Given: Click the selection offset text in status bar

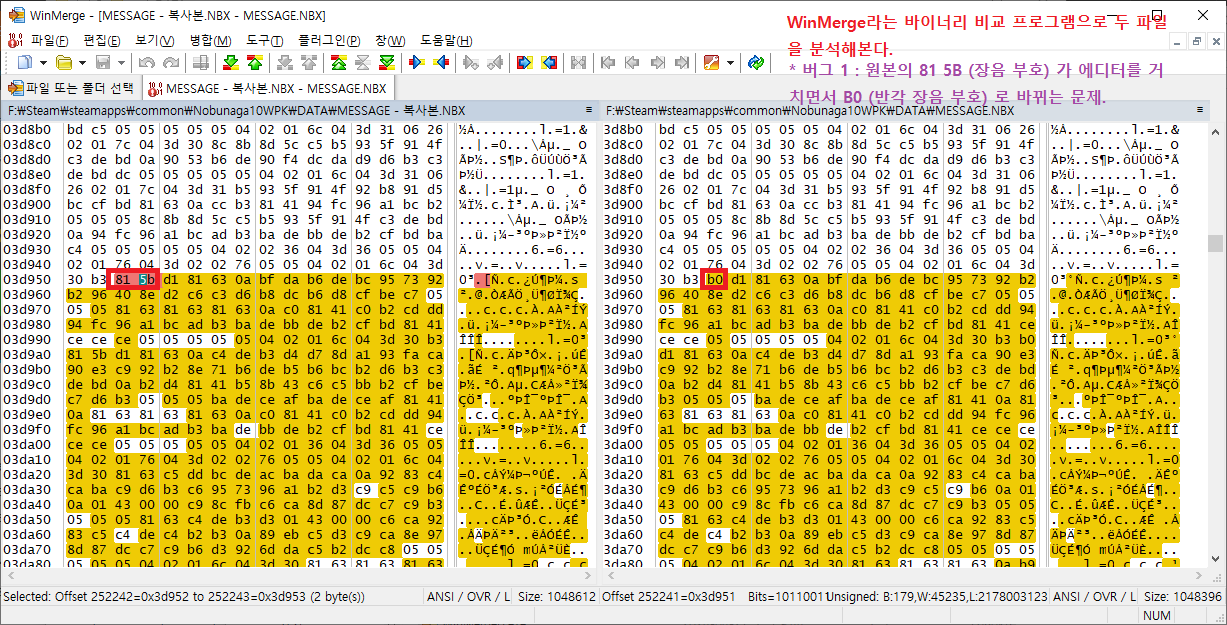Looking at the screenshot, I should pyautogui.click(x=184, y=596).
